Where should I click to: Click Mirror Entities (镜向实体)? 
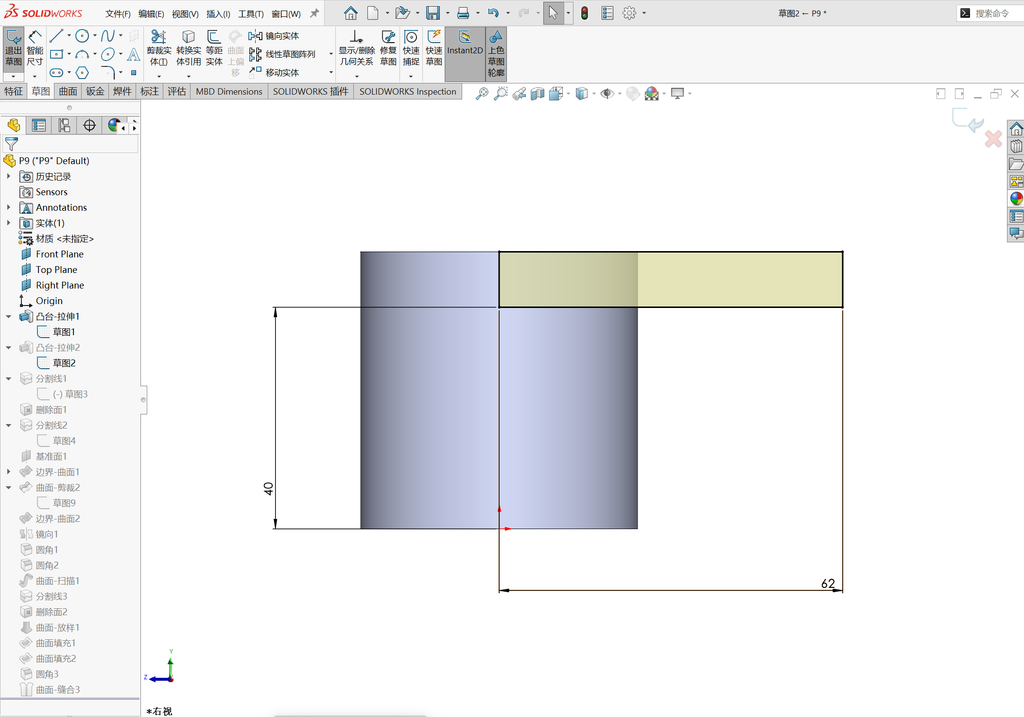pyautogui.click(x=274, y=36)
